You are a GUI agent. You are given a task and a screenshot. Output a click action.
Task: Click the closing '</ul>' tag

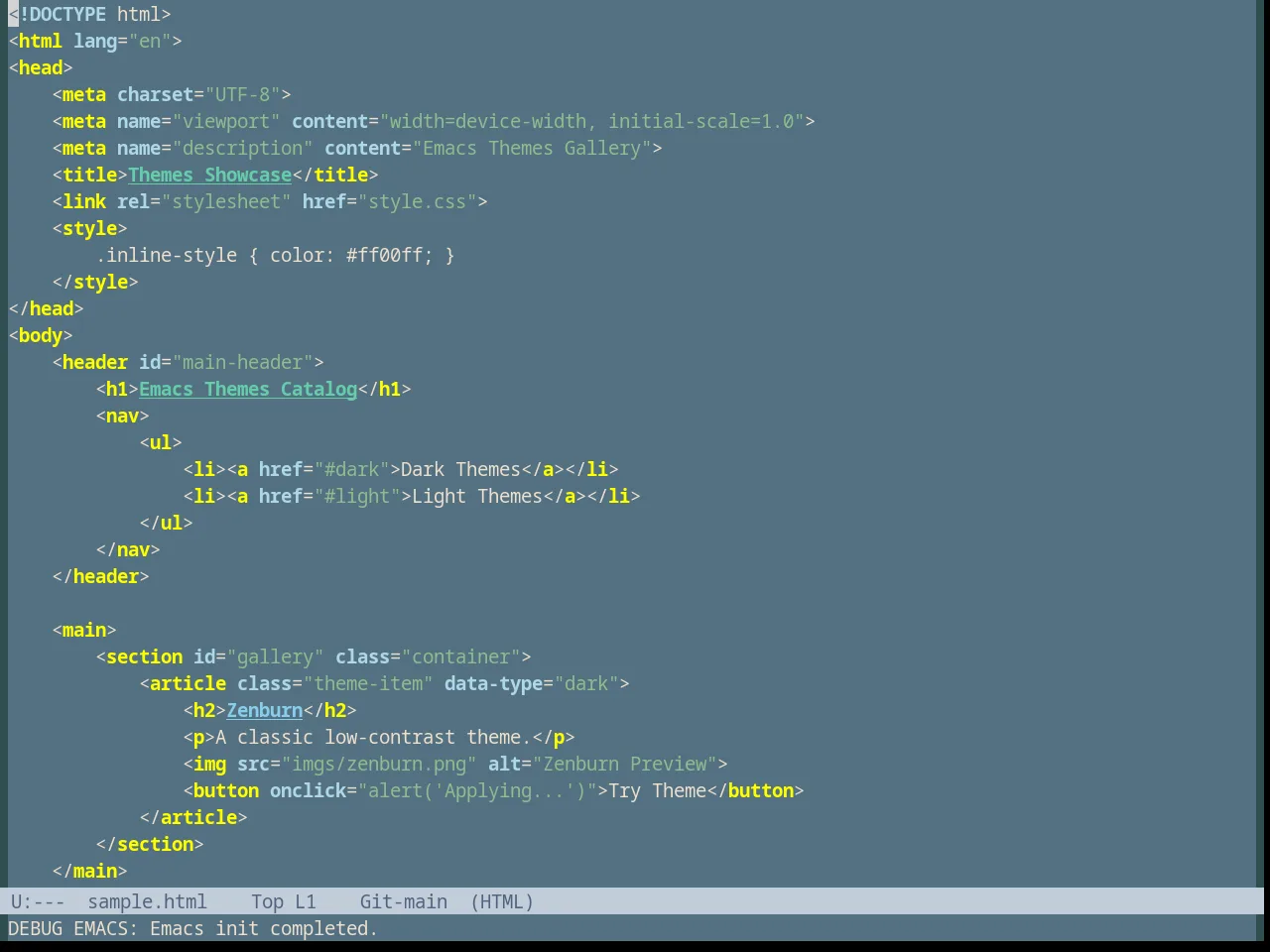(166, 523)
